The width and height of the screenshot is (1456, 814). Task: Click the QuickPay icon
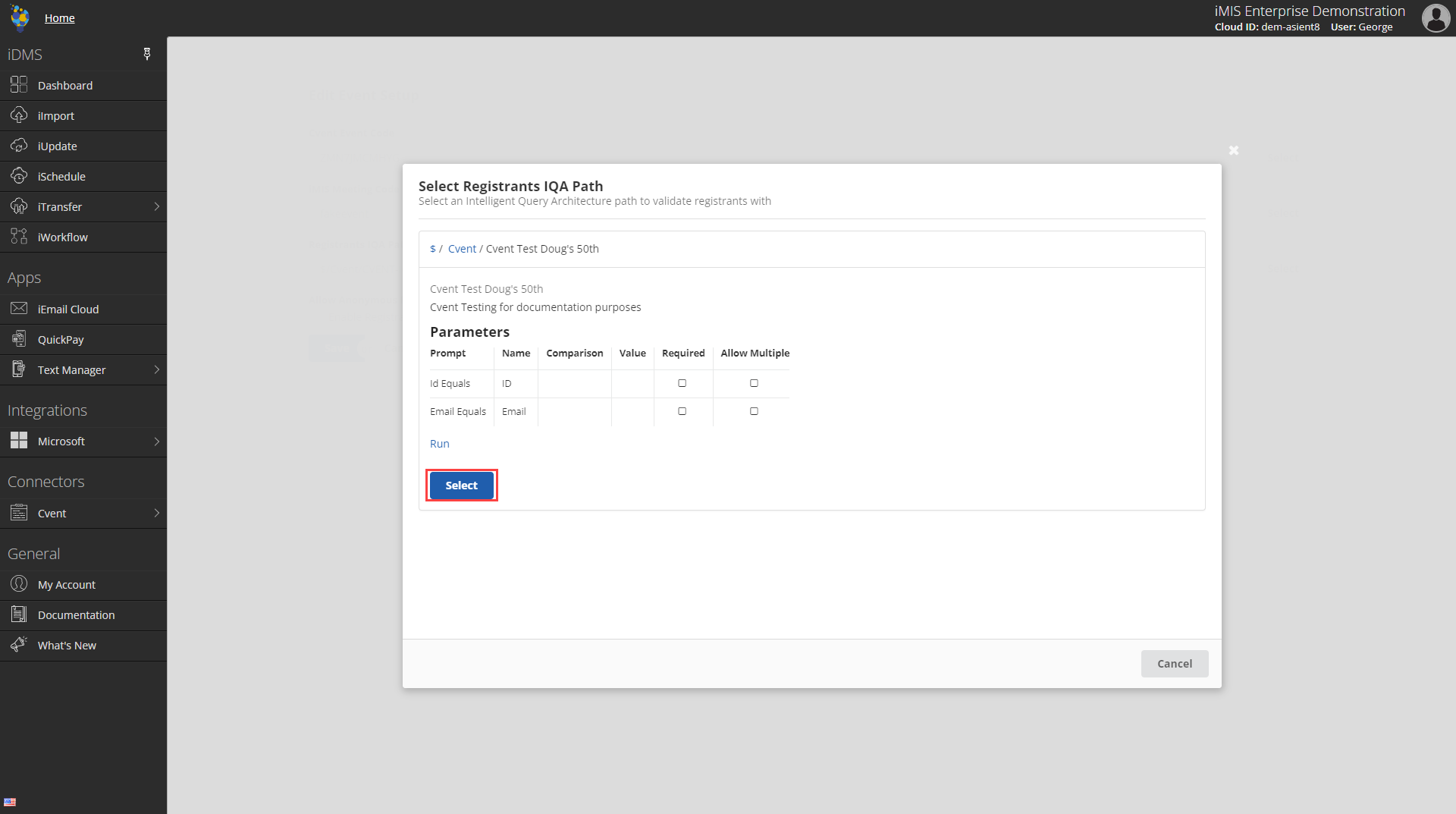tap(19, 339)
